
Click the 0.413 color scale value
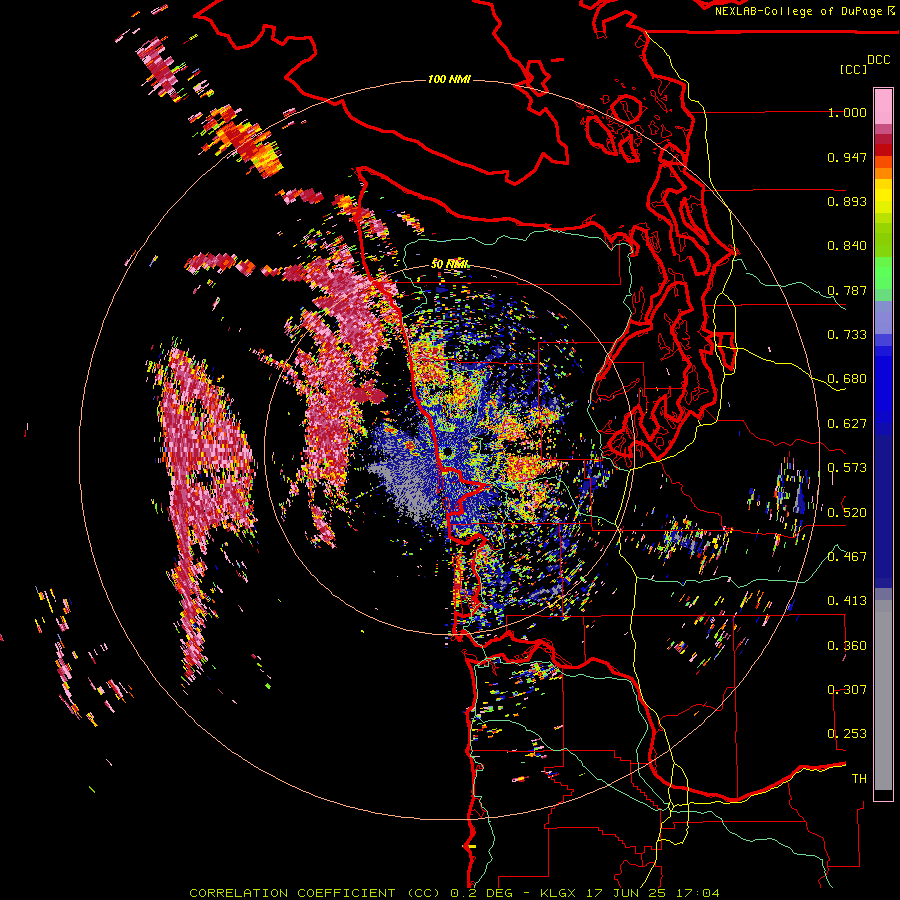(847, 601)
